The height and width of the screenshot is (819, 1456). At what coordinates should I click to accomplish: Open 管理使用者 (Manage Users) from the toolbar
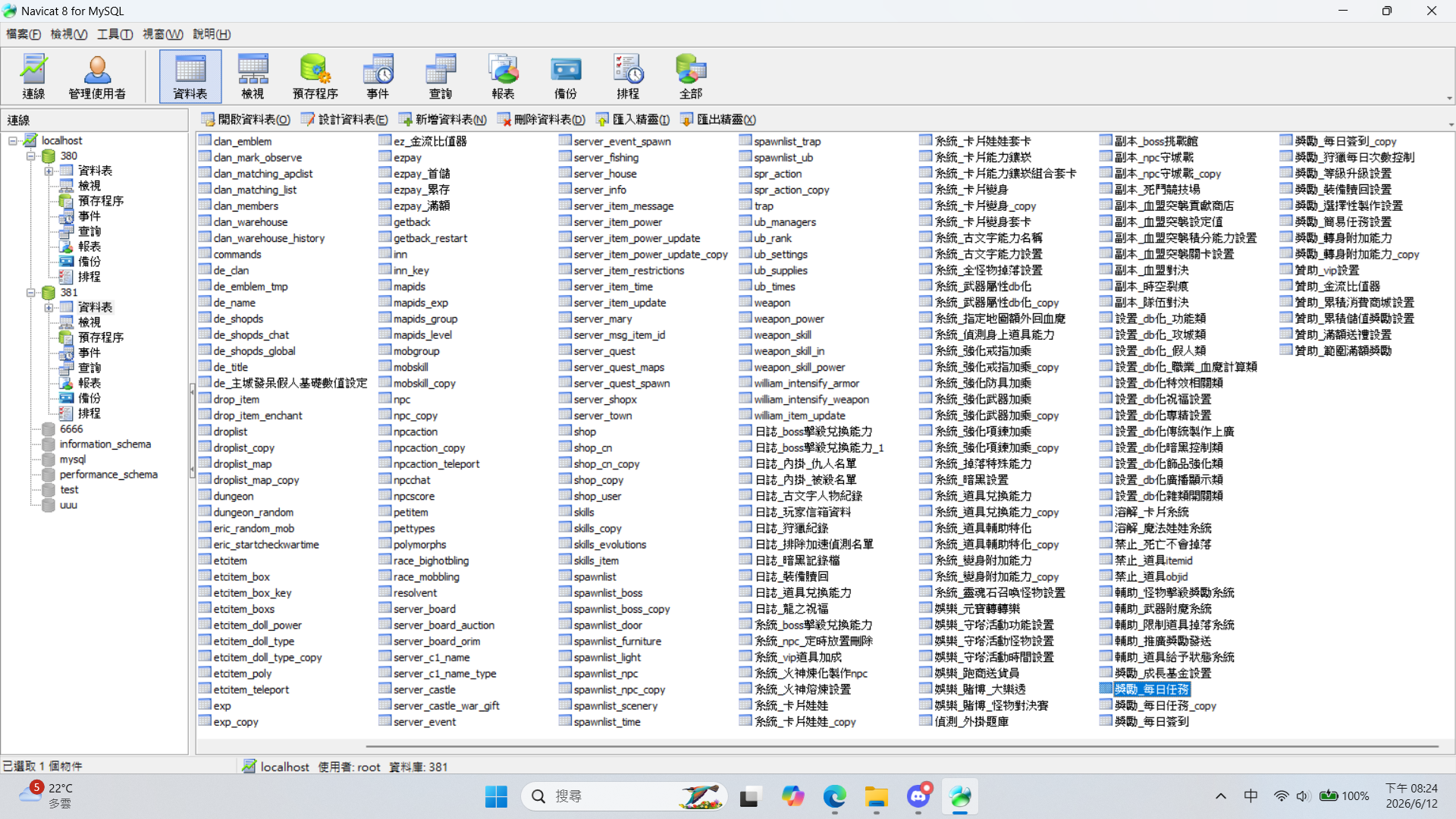pyautogui.click(x=97, y=77)
